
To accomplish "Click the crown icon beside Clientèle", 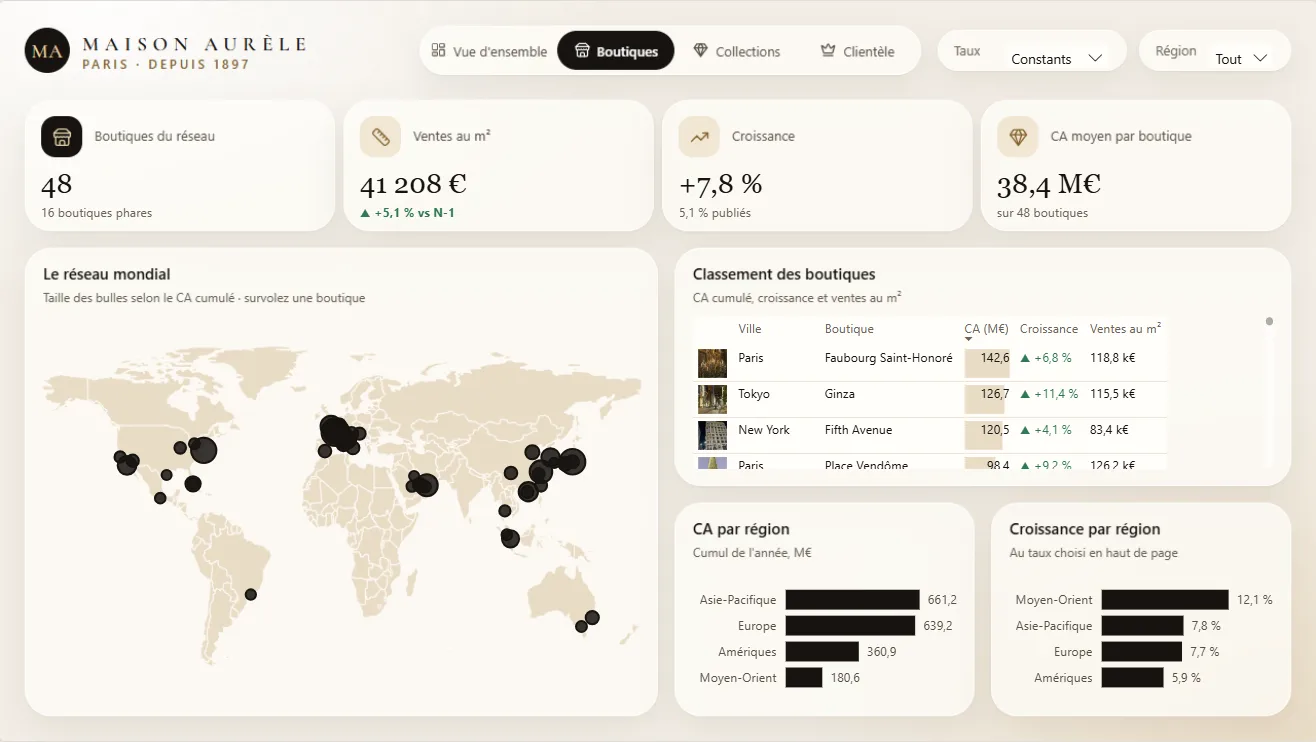I will [828, 50].
